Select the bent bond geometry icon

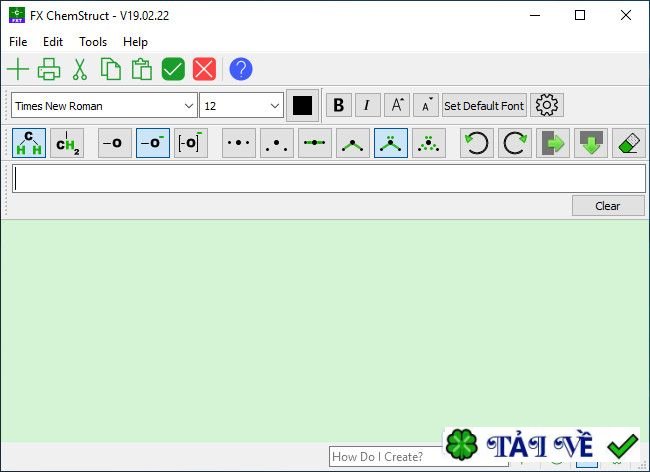(x=353, y=143)
